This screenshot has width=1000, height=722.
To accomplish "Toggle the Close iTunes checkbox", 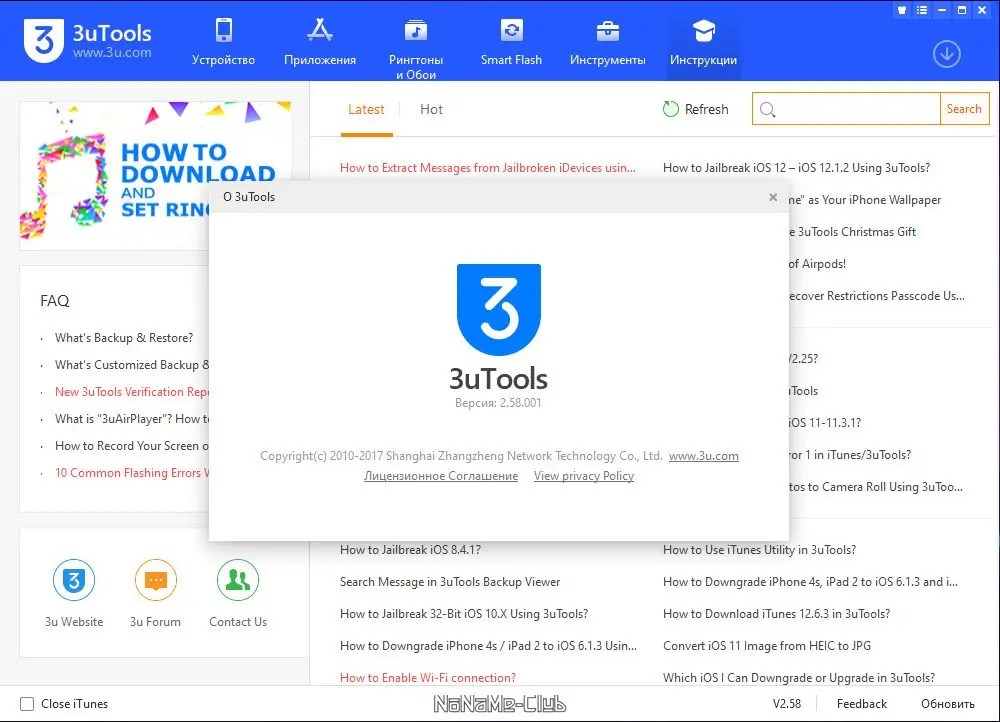I will click(27, 704).
